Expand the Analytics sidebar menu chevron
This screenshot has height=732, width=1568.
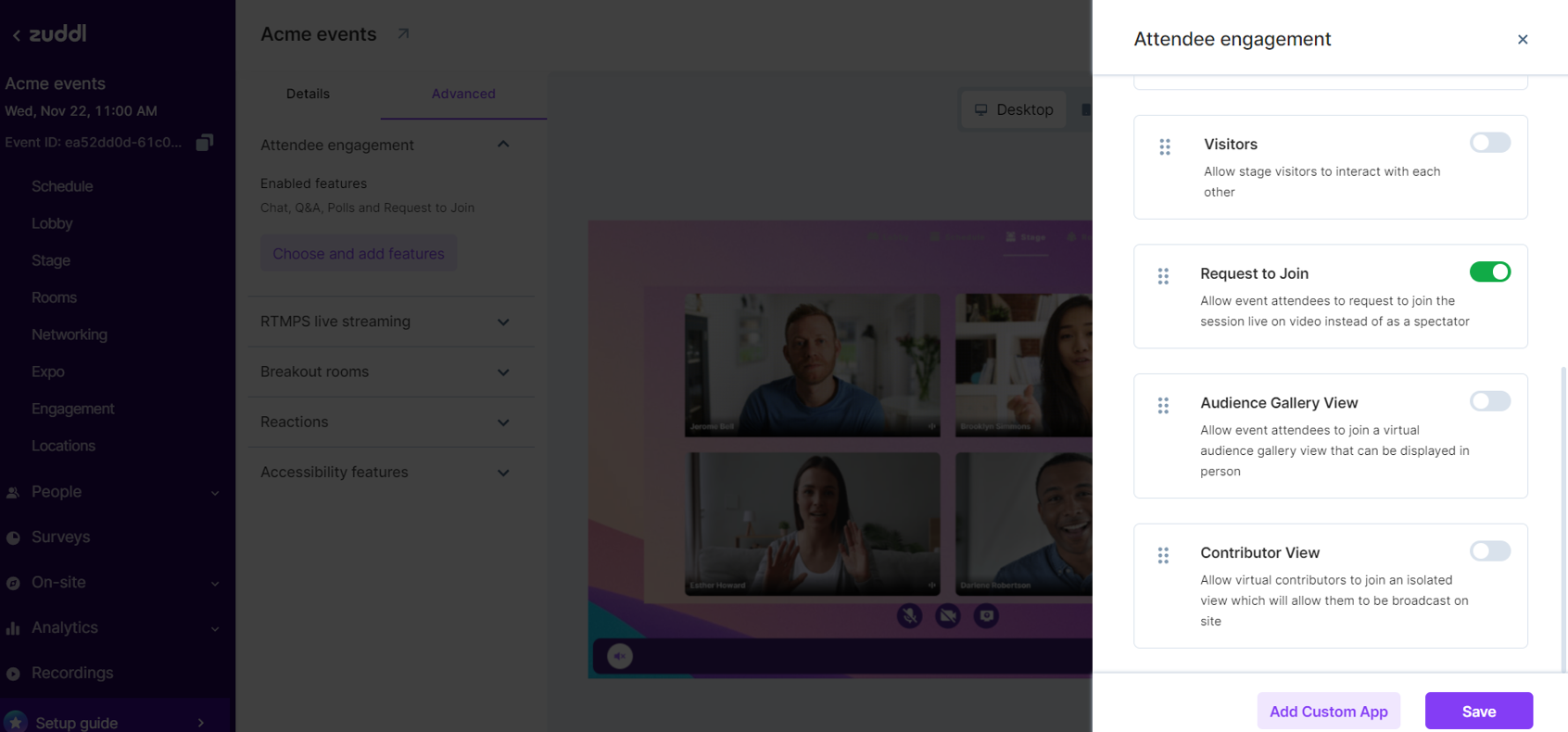215,629
